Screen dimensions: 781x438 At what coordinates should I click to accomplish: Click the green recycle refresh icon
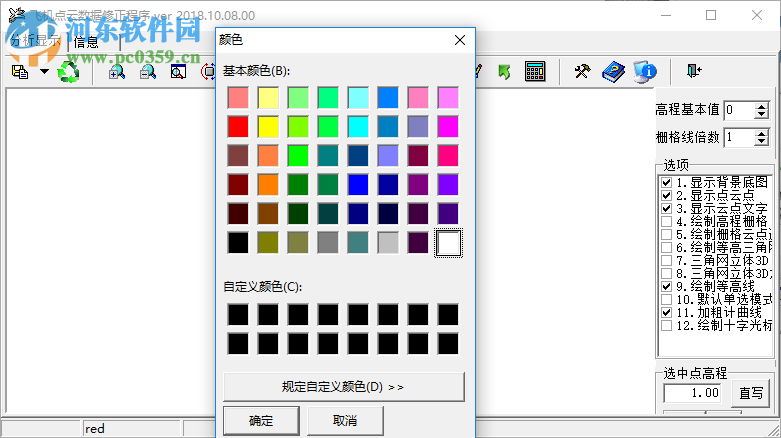coord(68,71)
